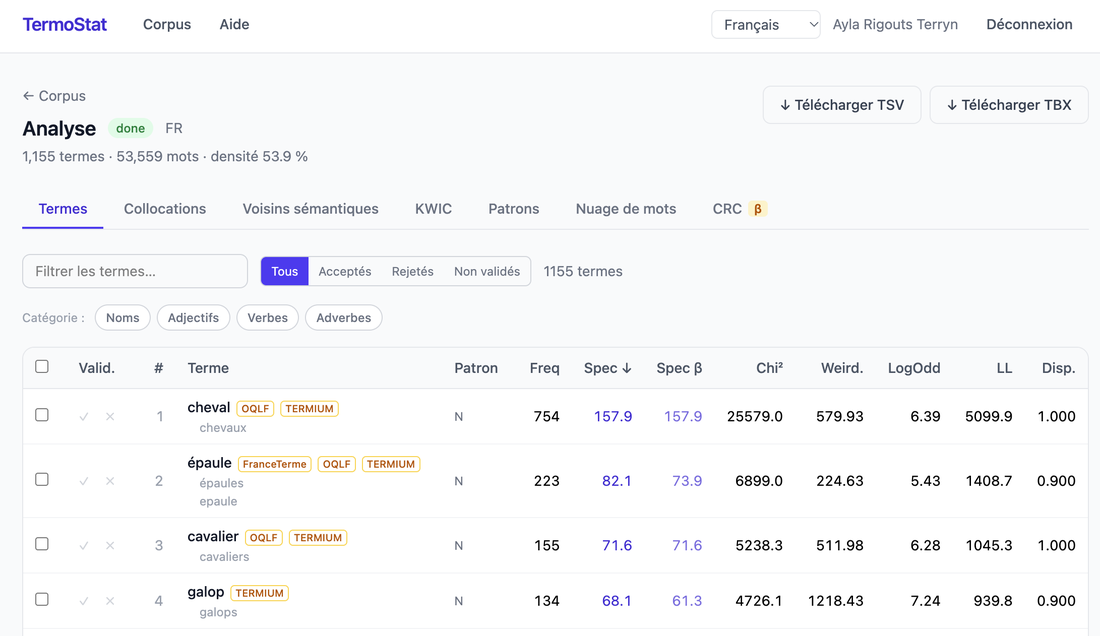Viewport: 1100px width, 636px height.
Task: Select the Termes tab
Action: point(63,209)
